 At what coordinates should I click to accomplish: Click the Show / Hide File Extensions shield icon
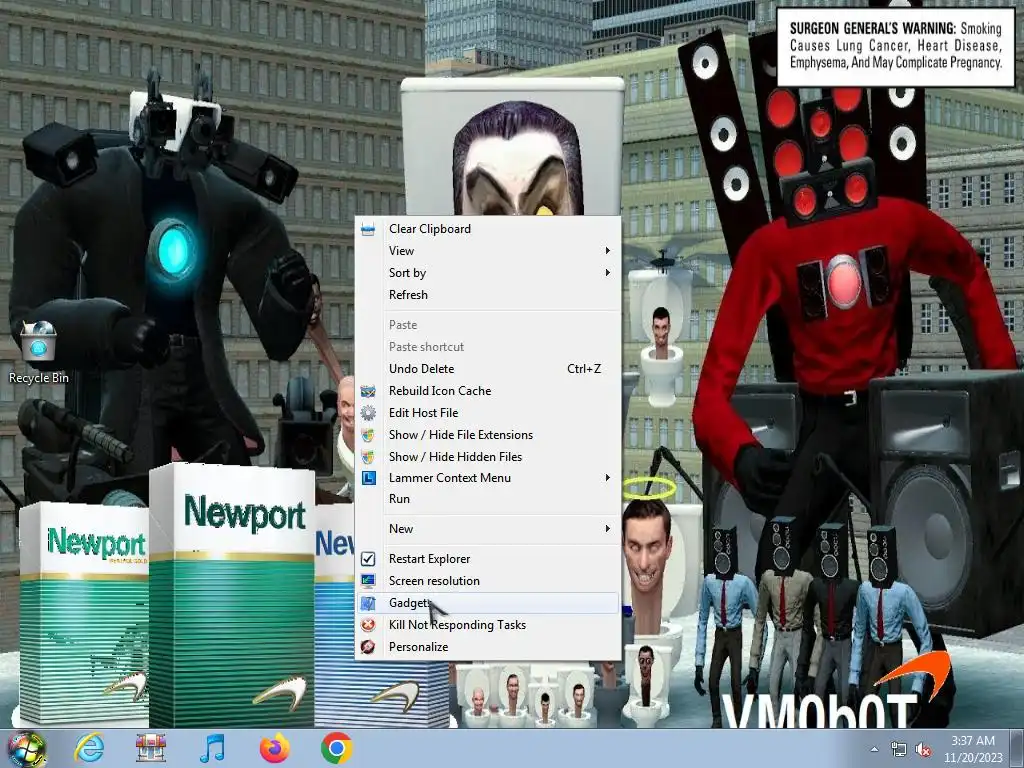[x=368, y=435]
